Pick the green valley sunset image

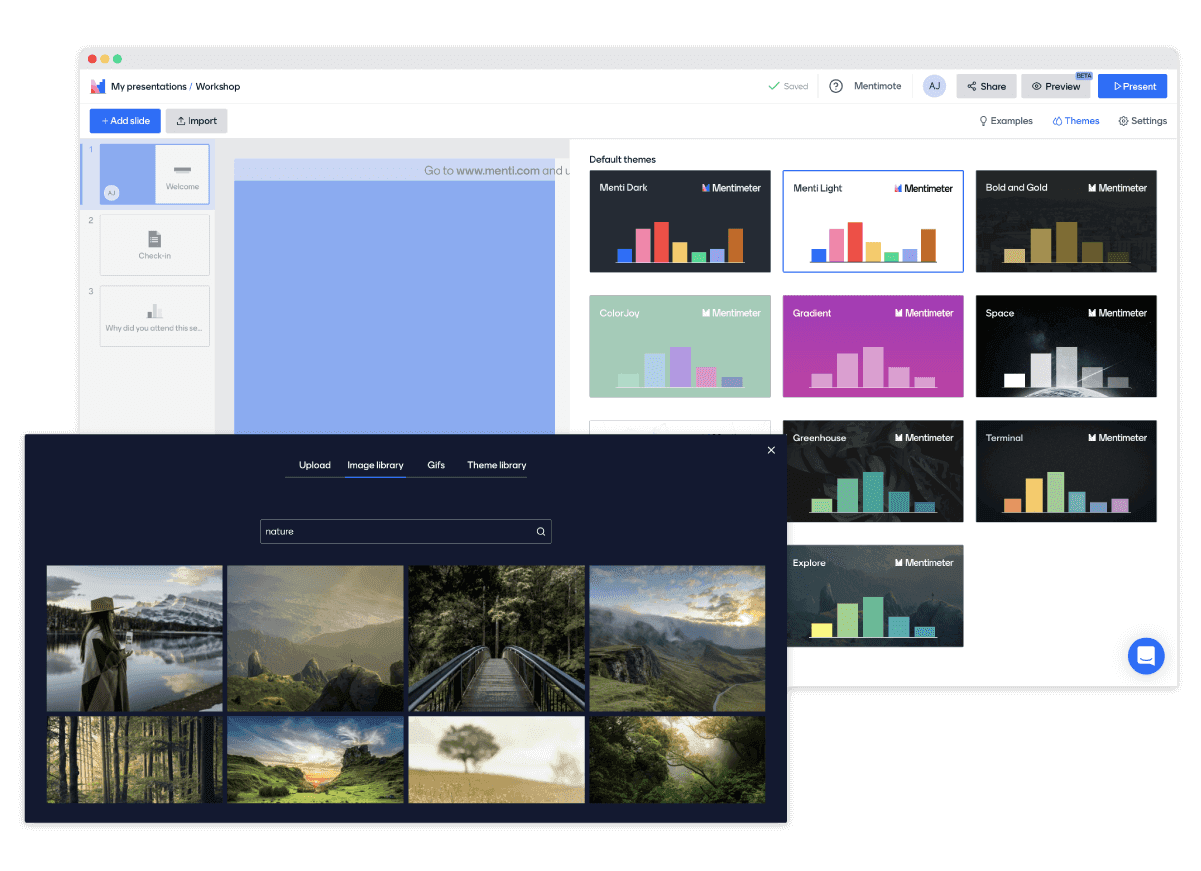[316, 759]
